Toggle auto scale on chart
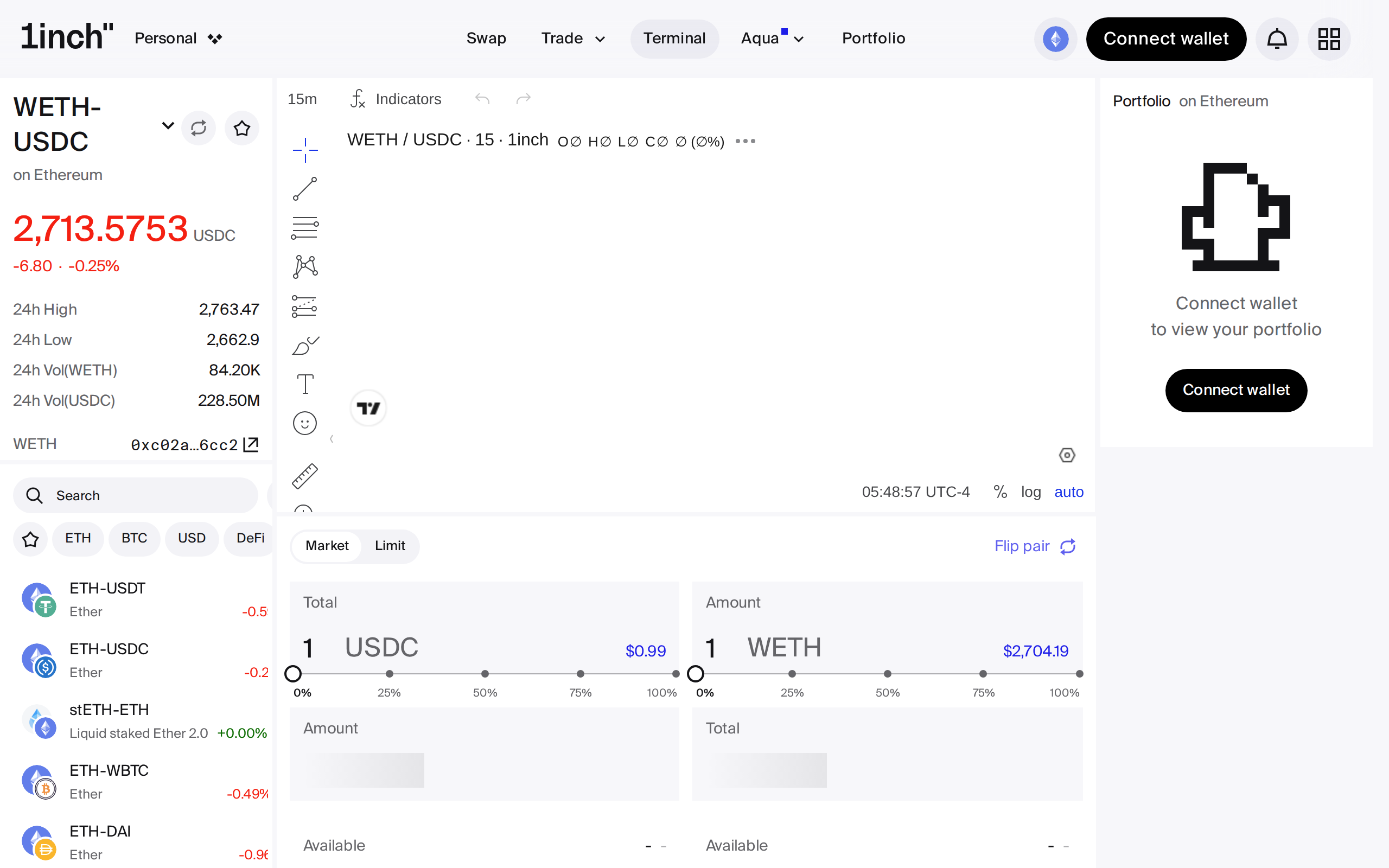Screen dimensions: 1389x868 pyautogui.click(x=1069, y=492)
